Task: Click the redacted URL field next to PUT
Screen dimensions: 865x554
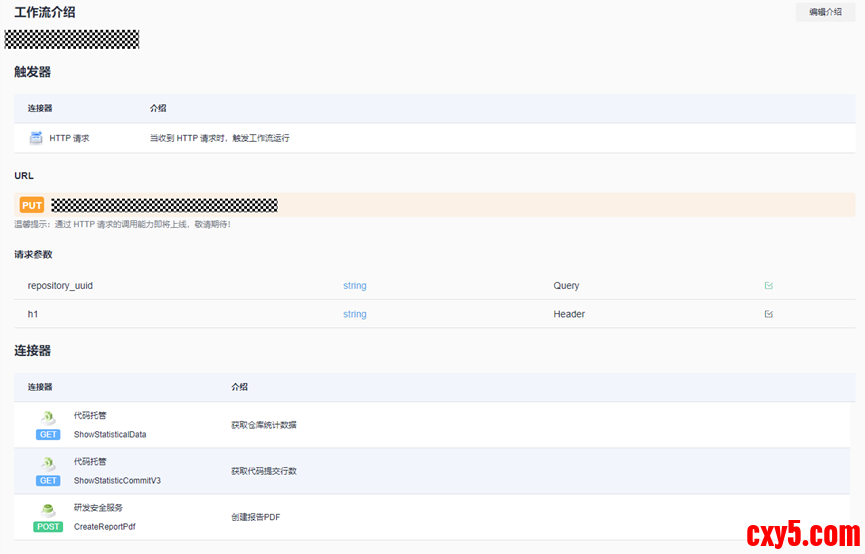Action: click(165, 205)
